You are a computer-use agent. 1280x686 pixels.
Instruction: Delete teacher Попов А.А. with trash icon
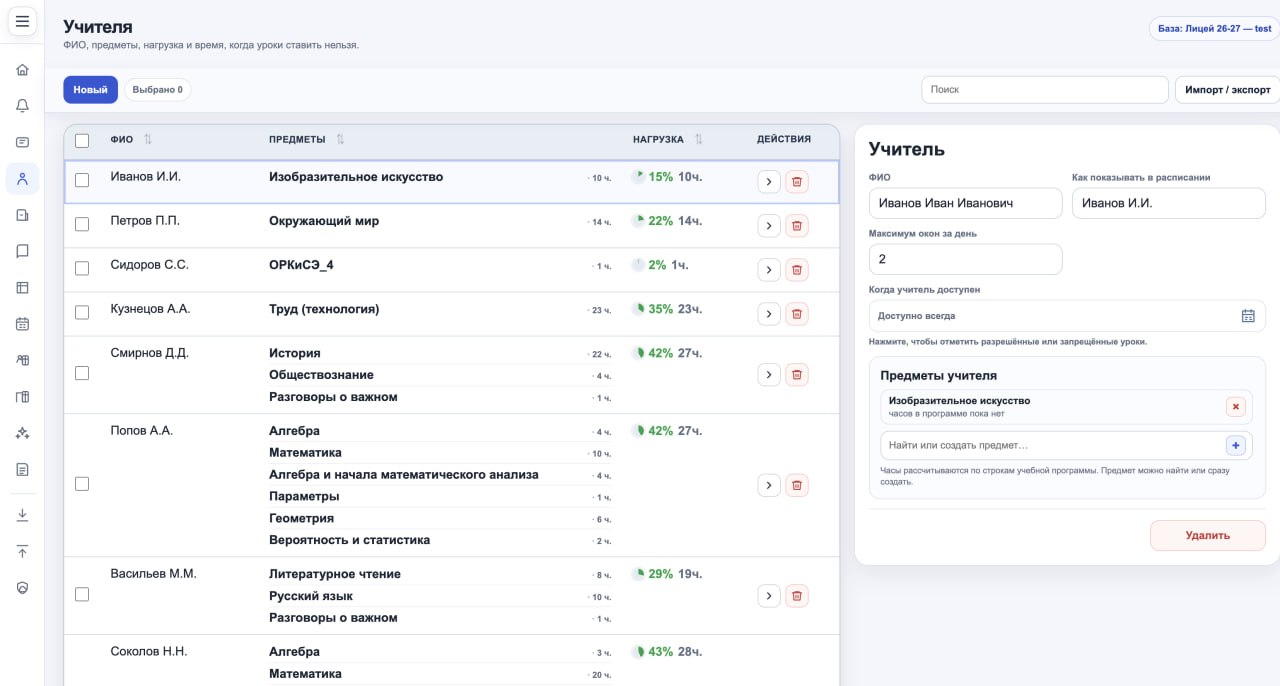[x=797, y=486]
